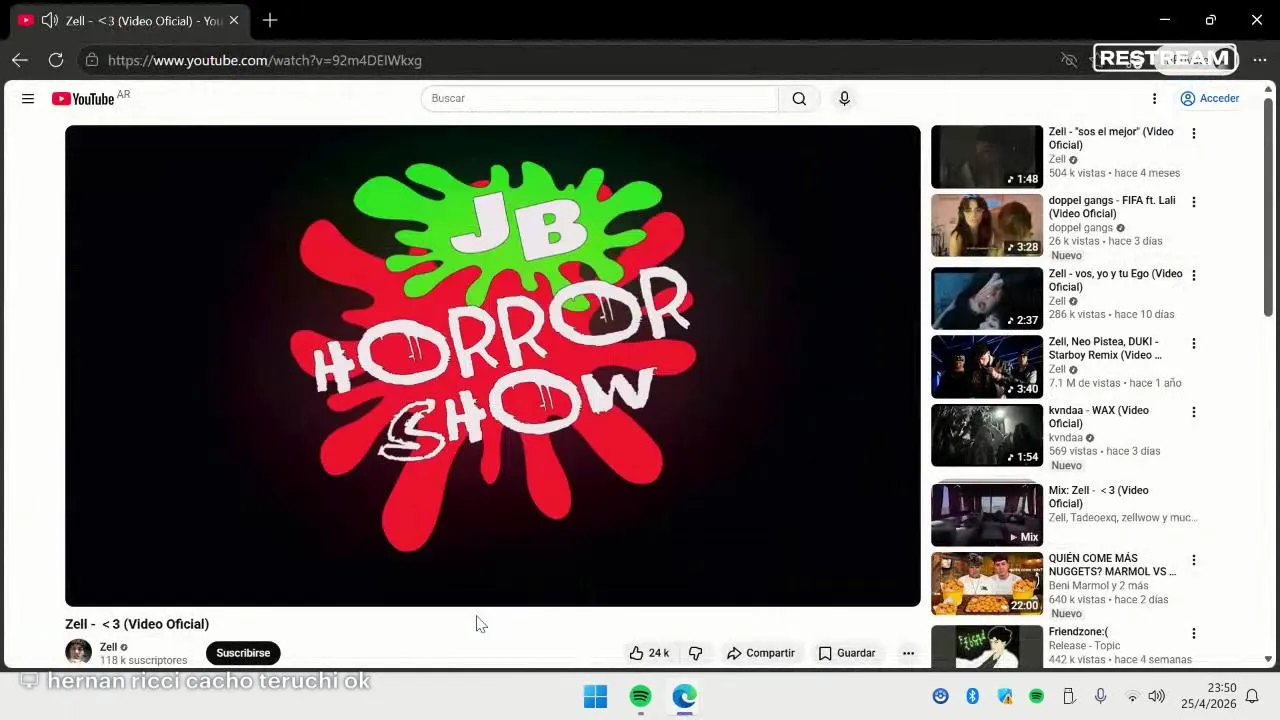1280x720 pixels.
Task: Mute tab via speaker icon on tab
Action: coord(49,20)
